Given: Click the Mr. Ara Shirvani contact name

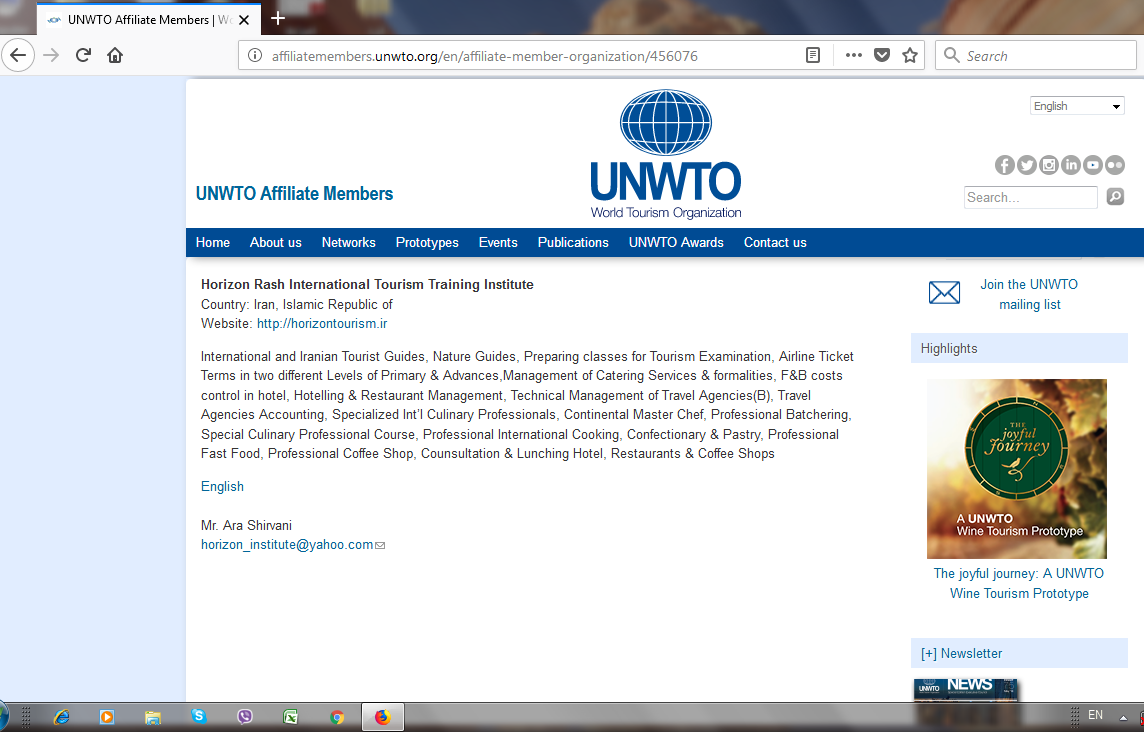Looking at the screenshot, I should point(247,525).
